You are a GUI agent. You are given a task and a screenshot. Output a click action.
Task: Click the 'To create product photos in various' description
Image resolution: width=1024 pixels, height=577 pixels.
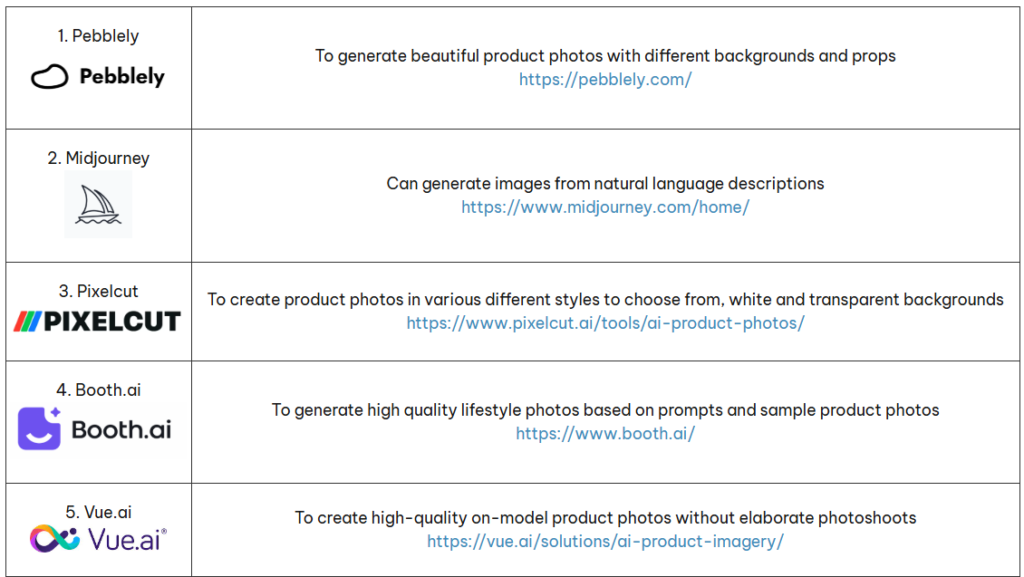point(605,300)
